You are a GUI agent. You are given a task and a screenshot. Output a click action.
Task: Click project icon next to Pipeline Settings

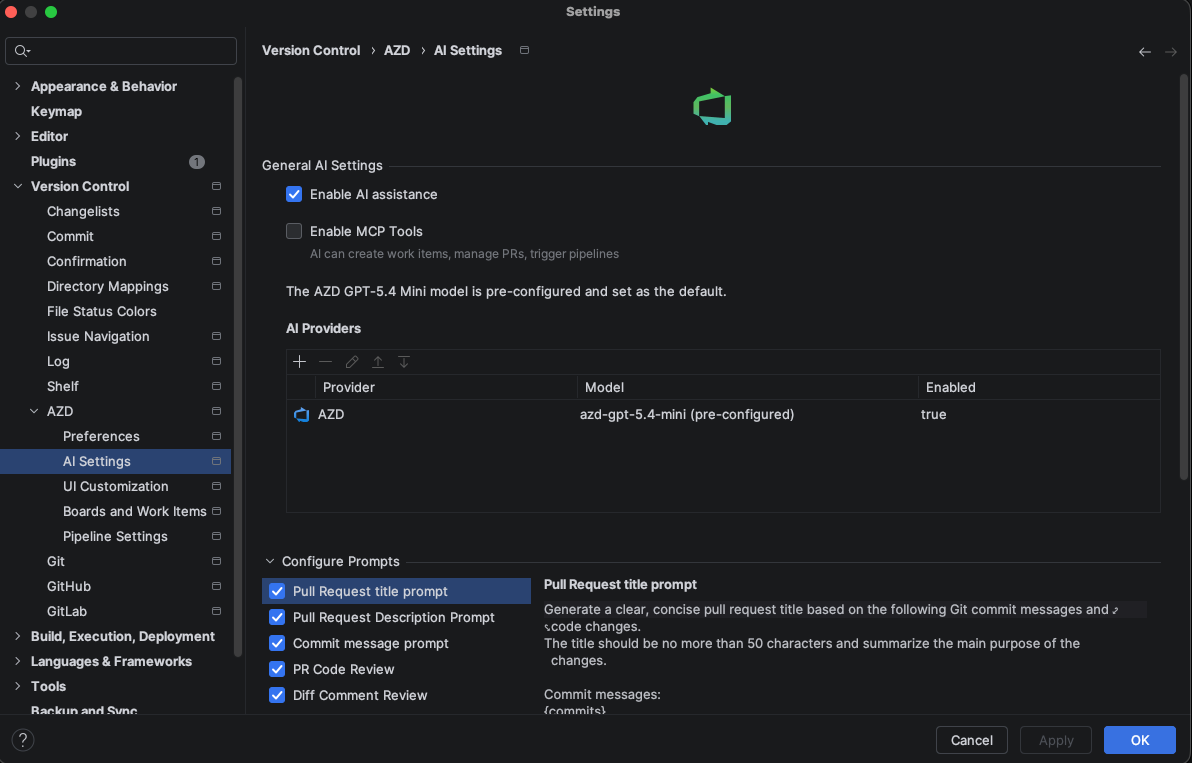[x=216, y=536]
